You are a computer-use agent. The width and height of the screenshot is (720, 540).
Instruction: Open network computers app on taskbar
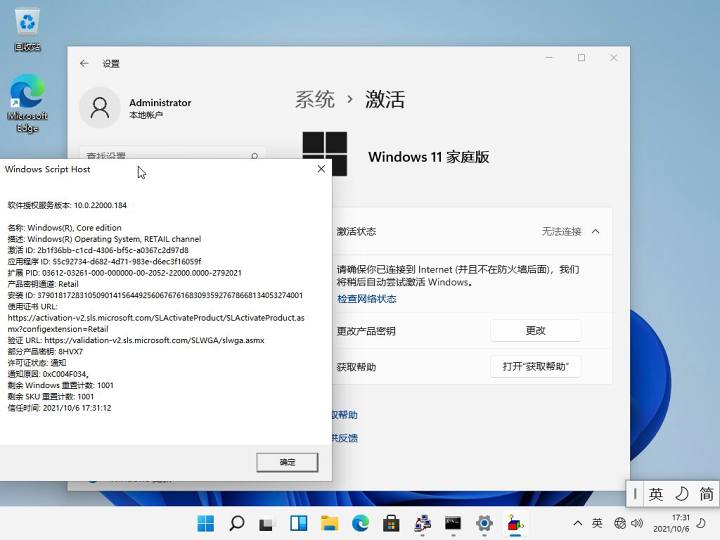[422, 523]
